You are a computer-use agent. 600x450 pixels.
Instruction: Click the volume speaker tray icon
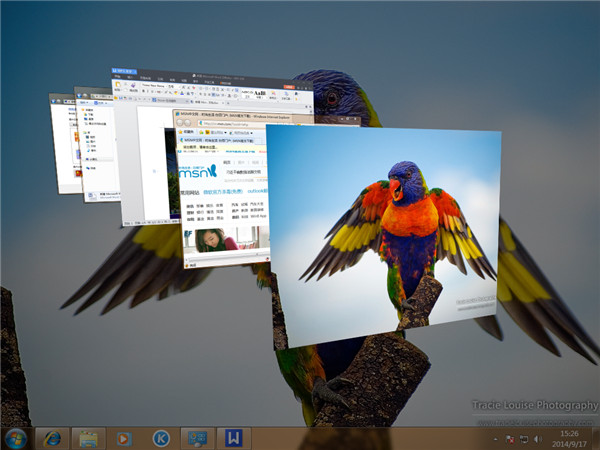537,438
